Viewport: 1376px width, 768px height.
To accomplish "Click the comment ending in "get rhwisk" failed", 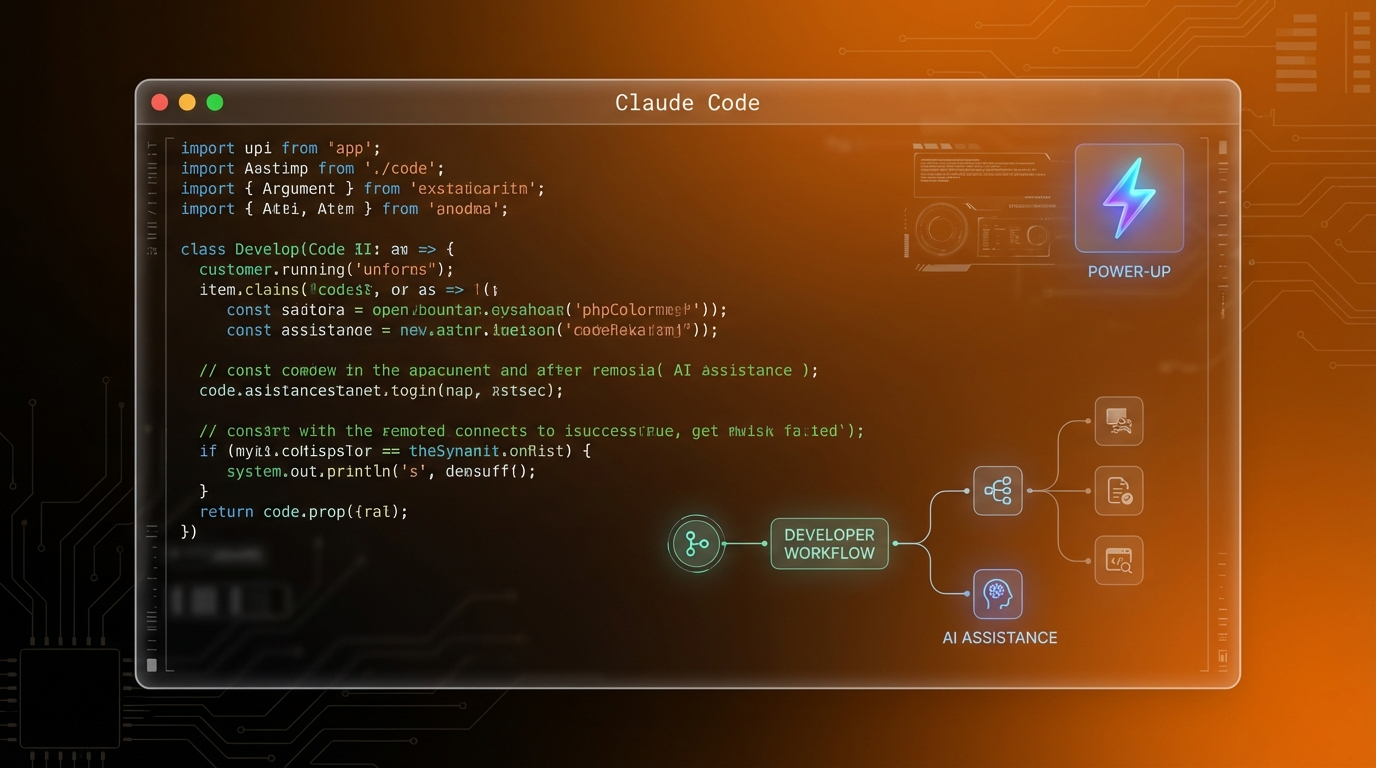I will (532, 431).
